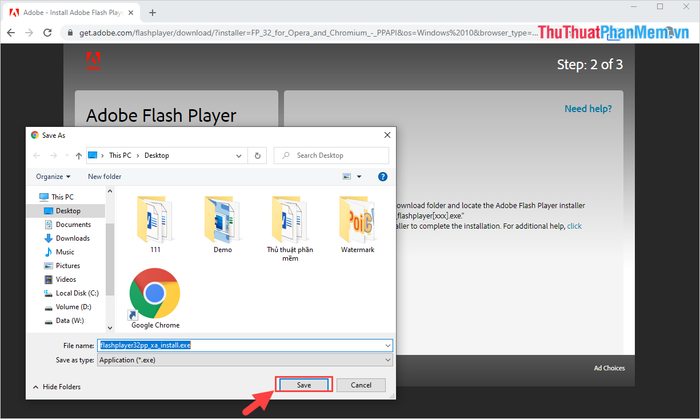Click the navigation pane scroll-down arrow
The image size is (700, 419).
click(110, 328)
